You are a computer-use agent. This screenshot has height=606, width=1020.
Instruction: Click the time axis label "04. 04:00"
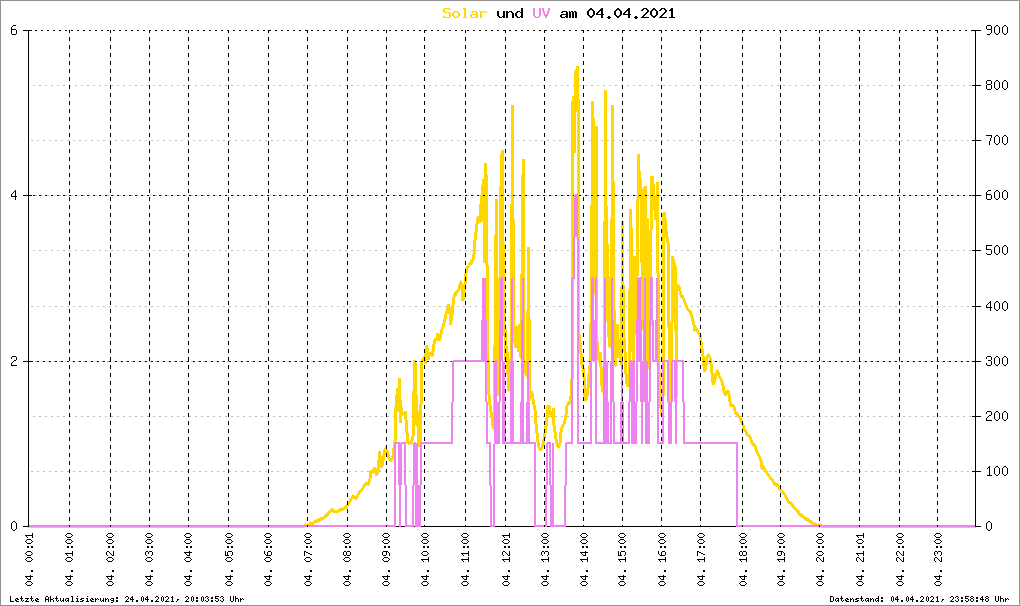(189, 560)
